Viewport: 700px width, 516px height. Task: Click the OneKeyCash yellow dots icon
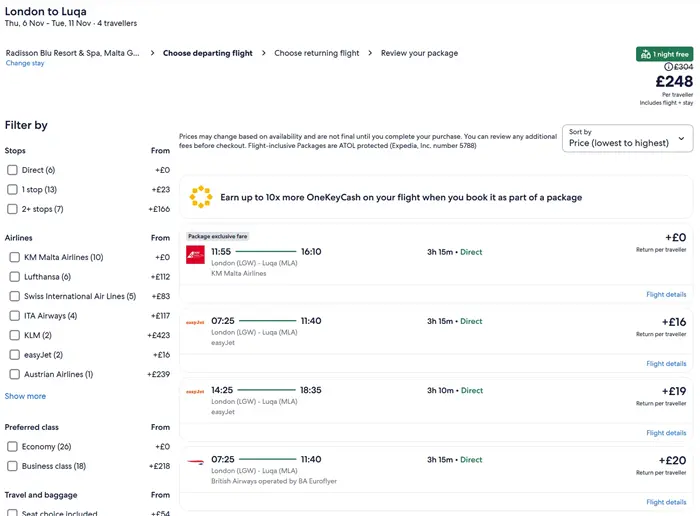(x=201, y=197)
